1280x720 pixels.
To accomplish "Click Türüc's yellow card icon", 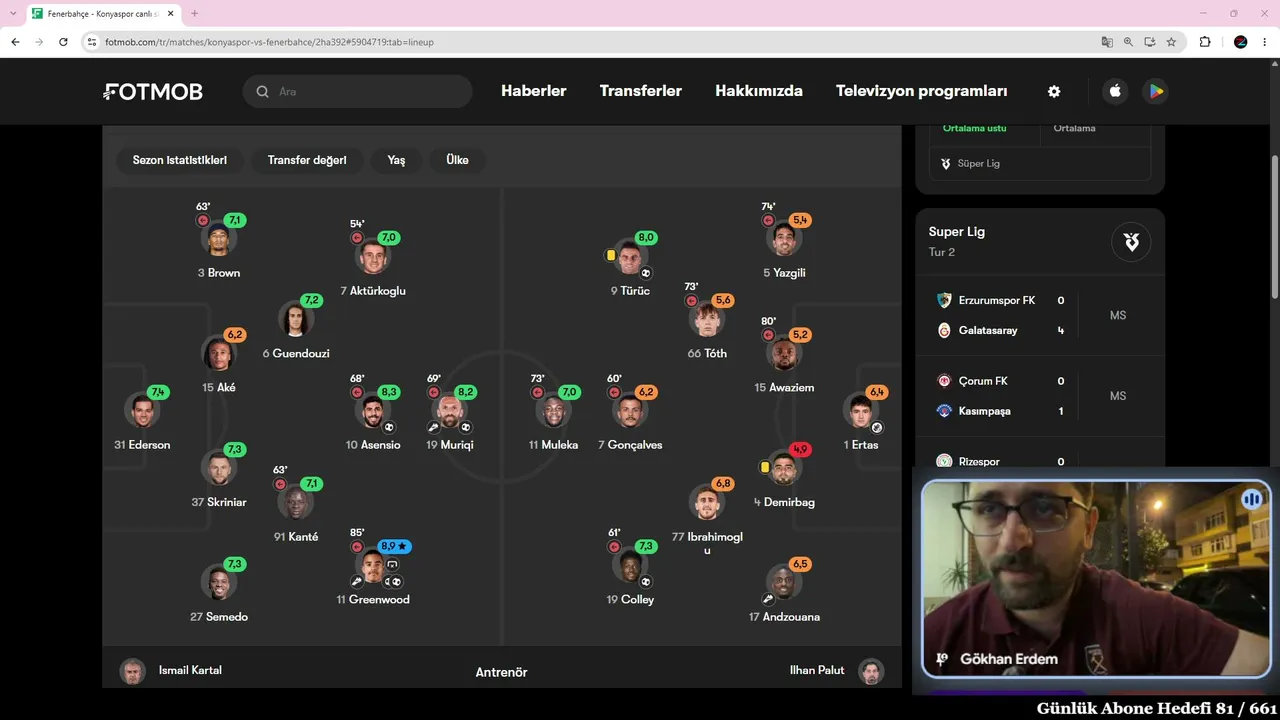I will pos(610,255).
